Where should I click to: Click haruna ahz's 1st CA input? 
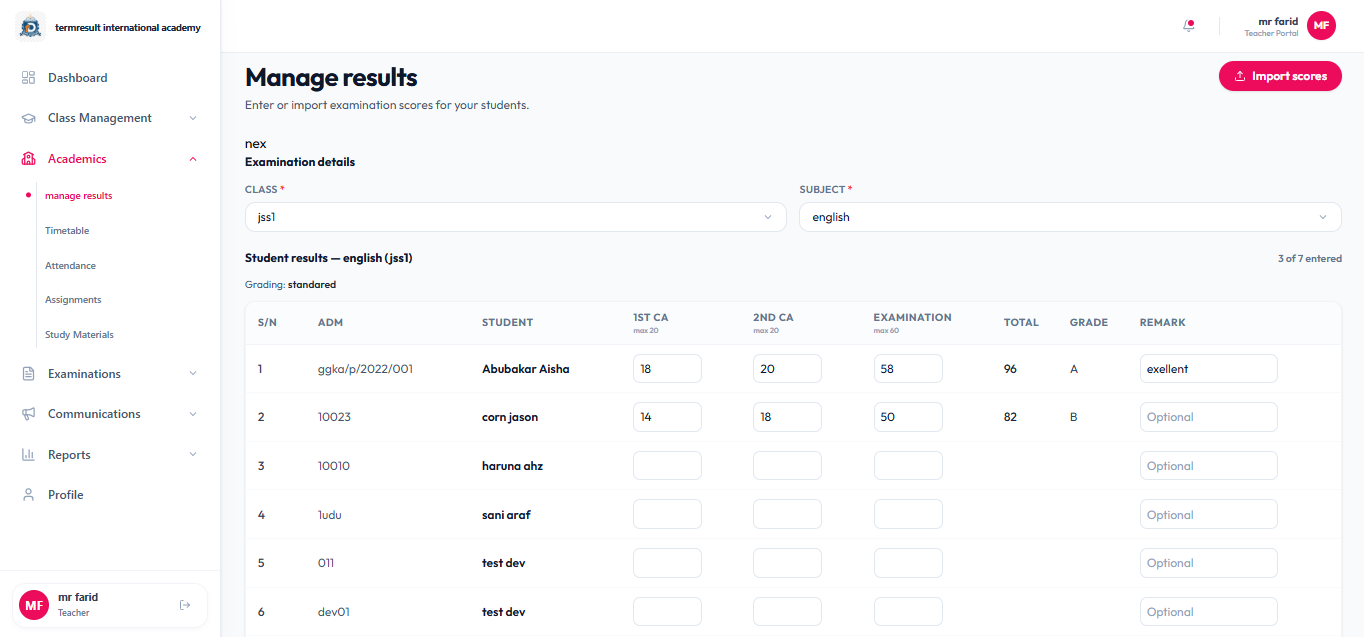pos(667,466)
